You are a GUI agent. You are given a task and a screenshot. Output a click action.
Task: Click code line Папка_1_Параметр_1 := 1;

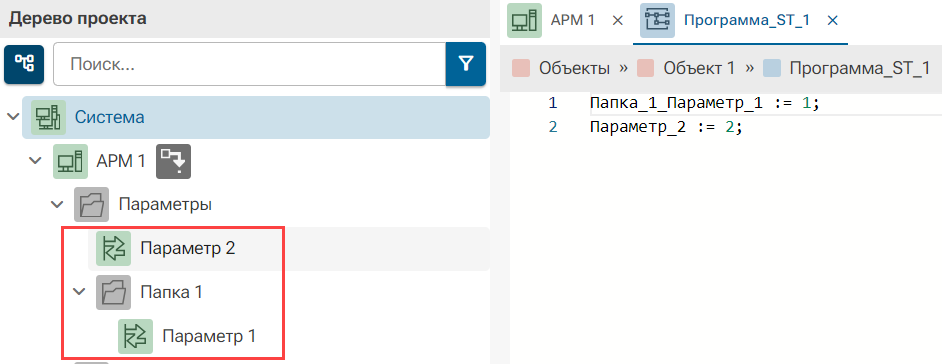pyautogui.click(x=705, y=103)
